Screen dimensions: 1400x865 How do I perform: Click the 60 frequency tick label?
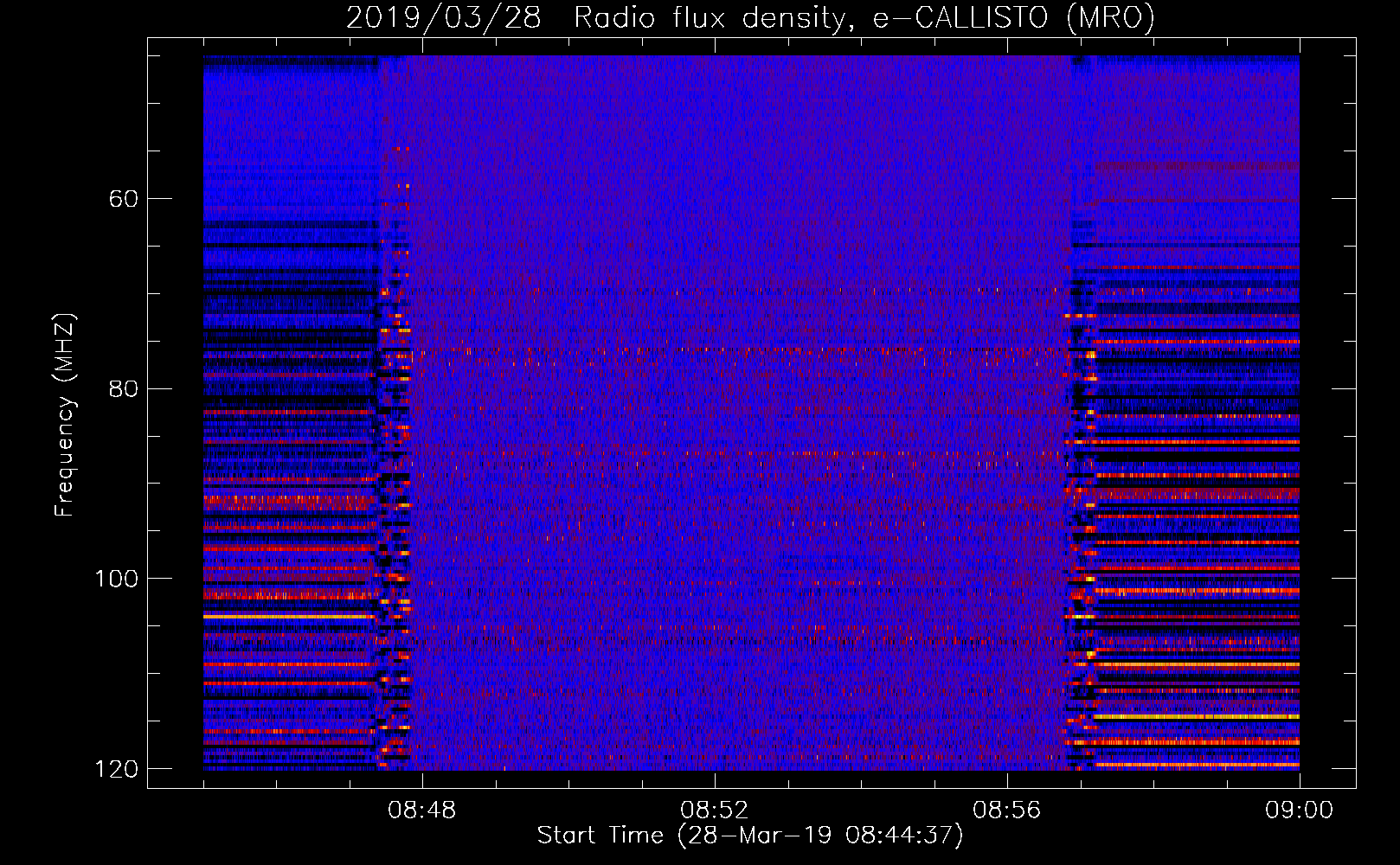[x=124, y=199]
